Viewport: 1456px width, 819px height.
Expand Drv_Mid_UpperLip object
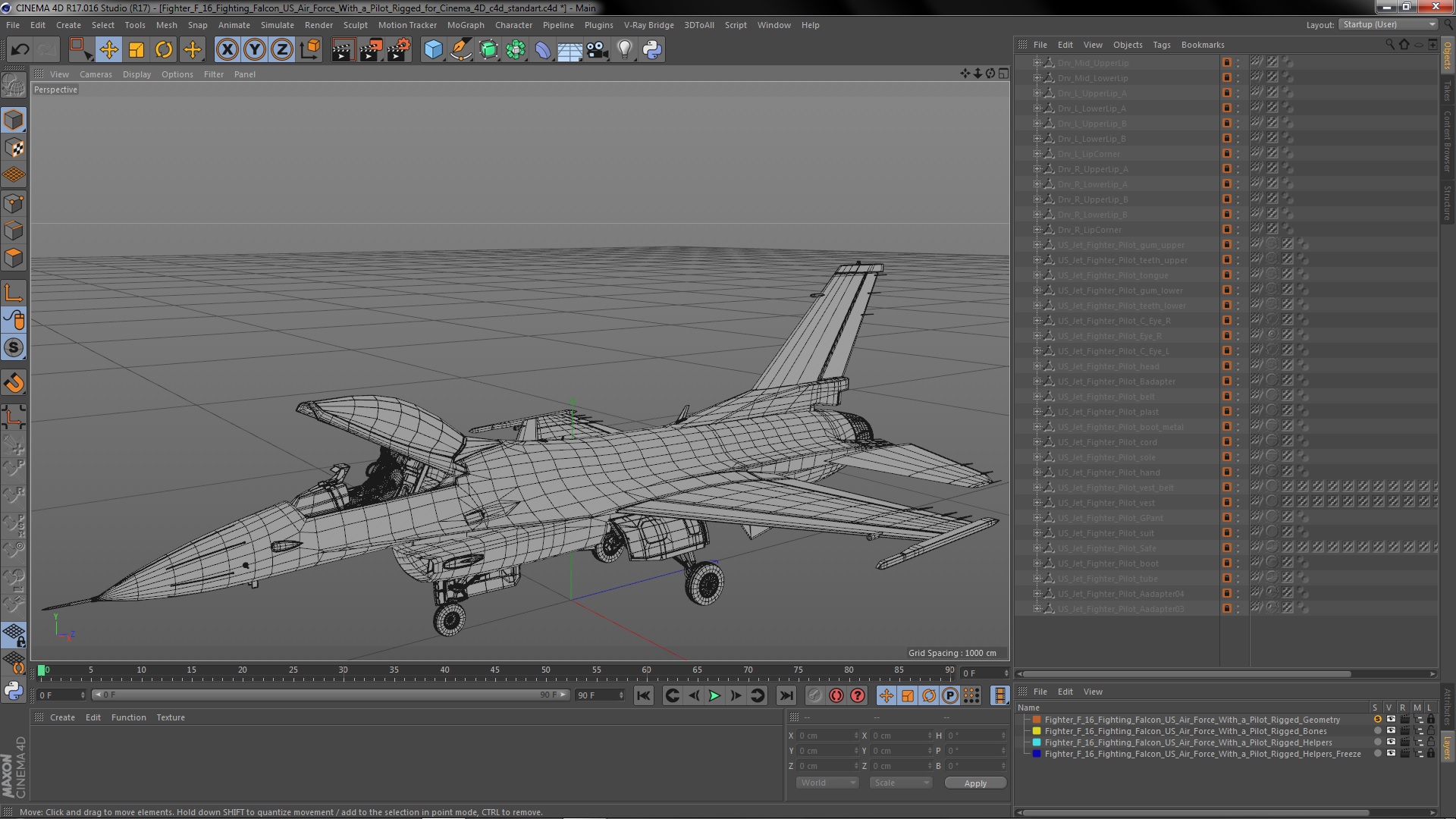tap(1037, 63)
